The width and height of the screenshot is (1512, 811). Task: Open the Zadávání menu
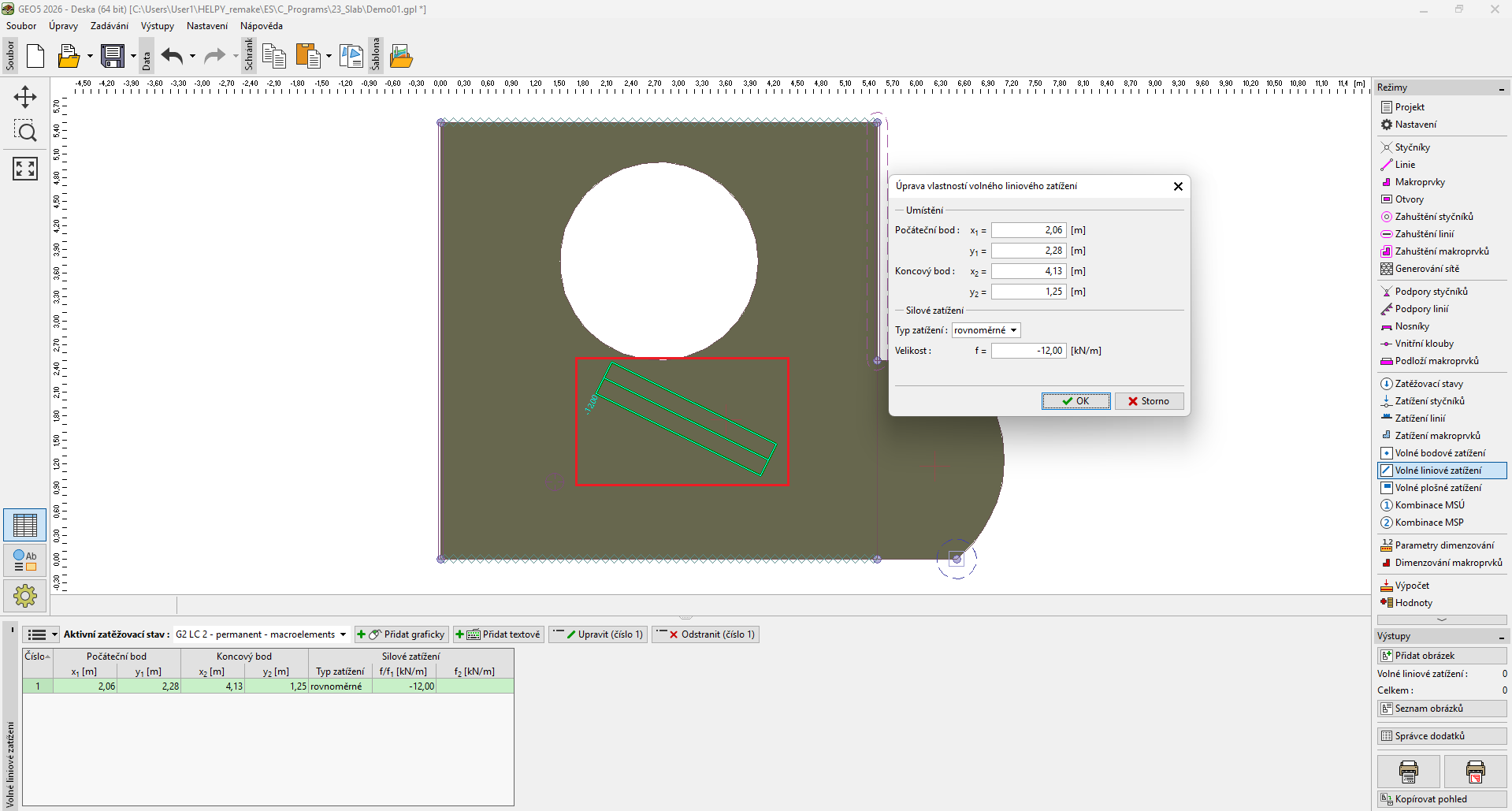[x=109, y=26]
